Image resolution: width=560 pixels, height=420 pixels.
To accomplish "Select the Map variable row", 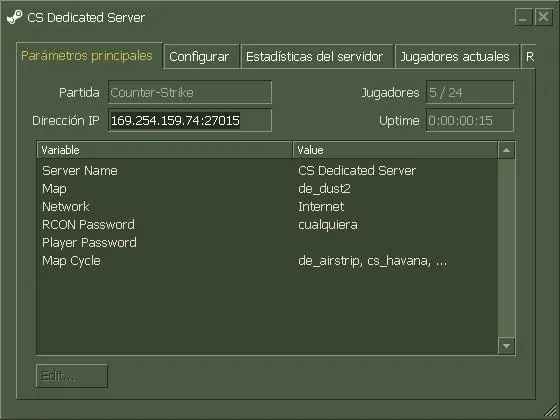I will (x=267, y=189).
